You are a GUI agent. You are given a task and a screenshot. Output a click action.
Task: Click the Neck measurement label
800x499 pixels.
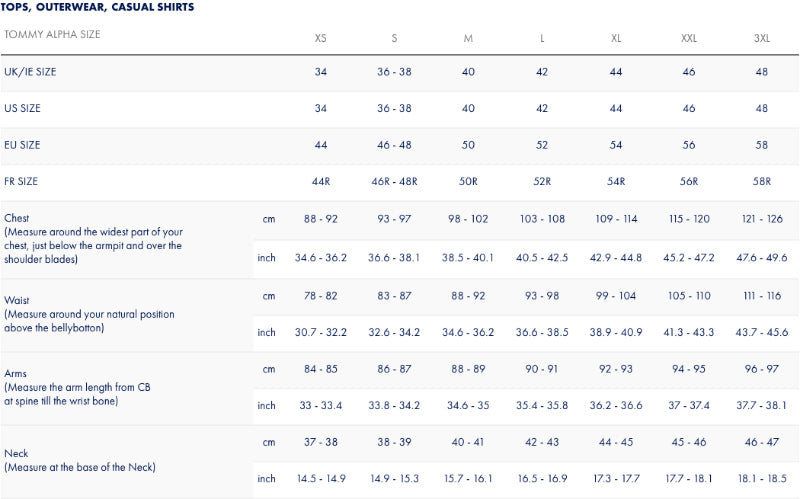(17, 453)
